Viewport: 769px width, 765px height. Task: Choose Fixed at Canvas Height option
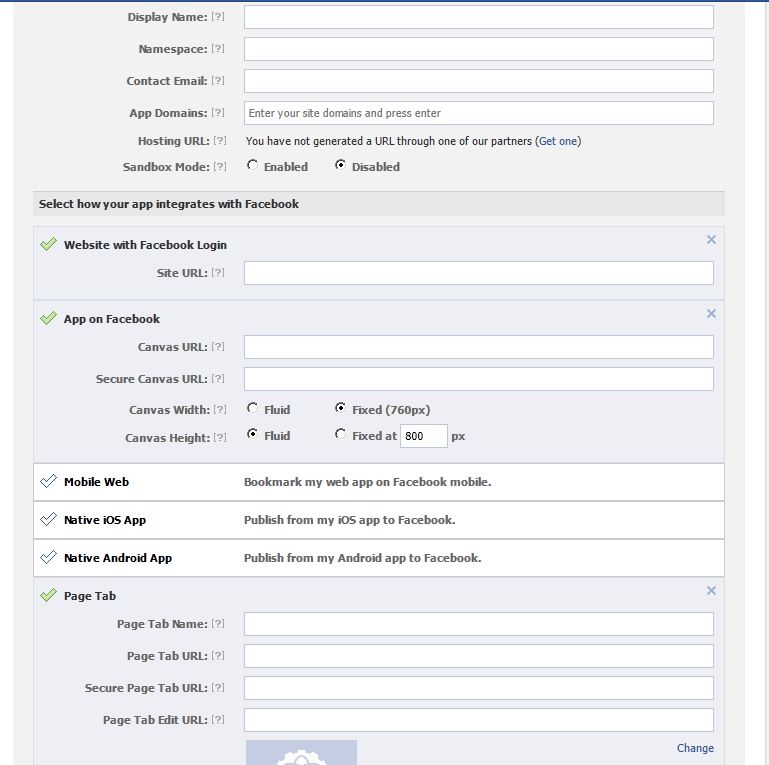point(340,434)
